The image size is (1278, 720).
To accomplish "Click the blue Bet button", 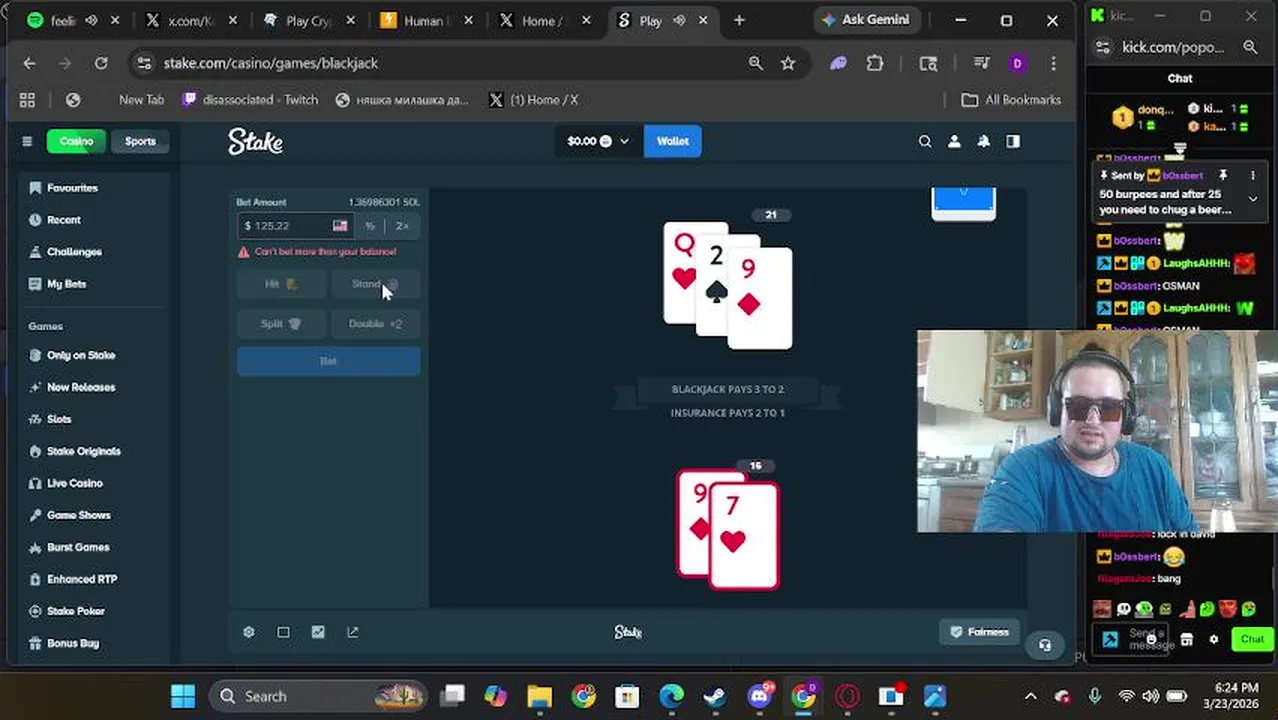I will [x=328, y=361].
